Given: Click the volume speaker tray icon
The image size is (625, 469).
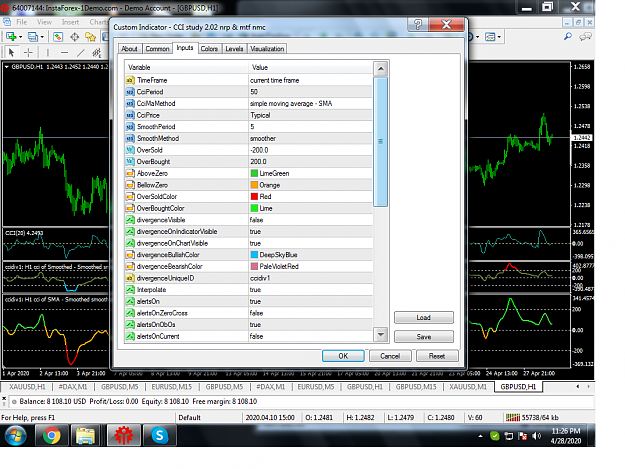Looking at the screenshot, I should (537, 436).
